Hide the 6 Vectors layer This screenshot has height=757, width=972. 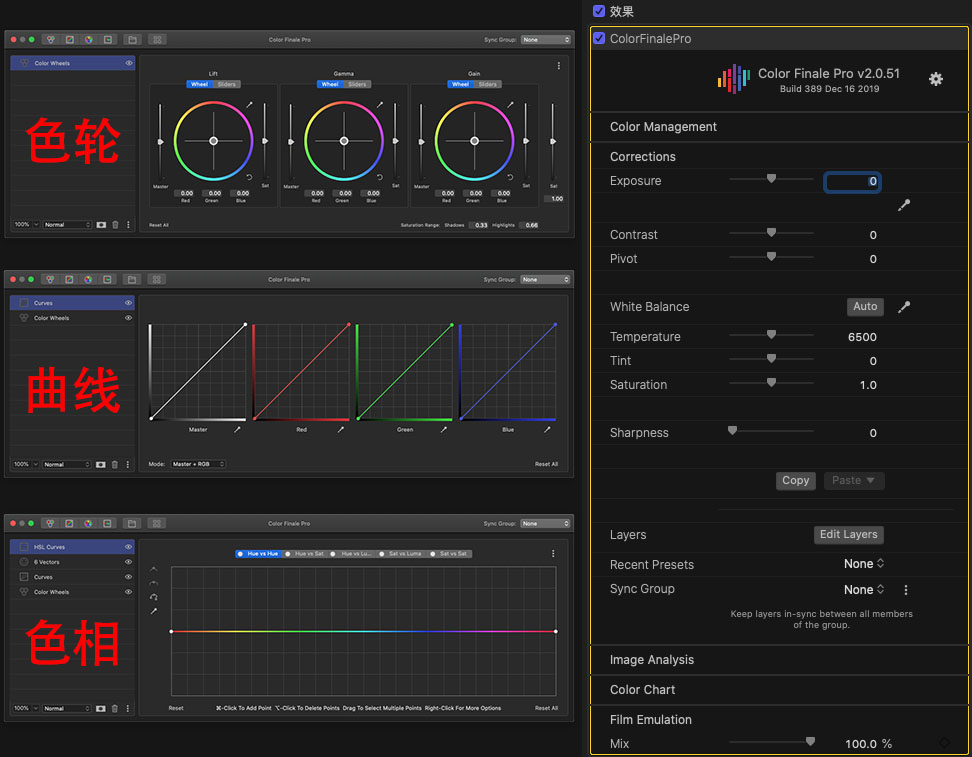click(x=128, y=562)
